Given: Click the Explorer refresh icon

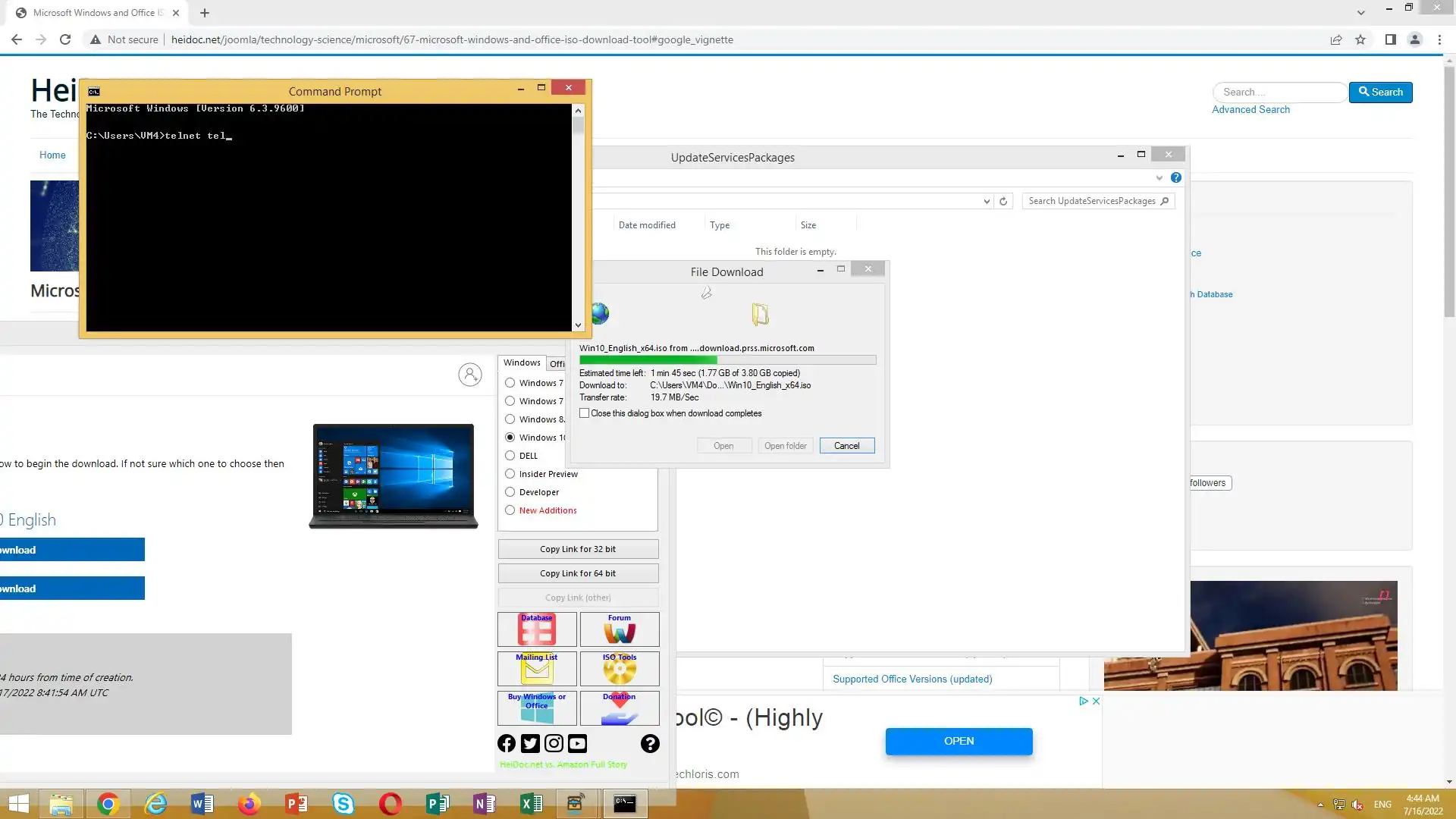Looking at the screenshot, I should 1003,201.
